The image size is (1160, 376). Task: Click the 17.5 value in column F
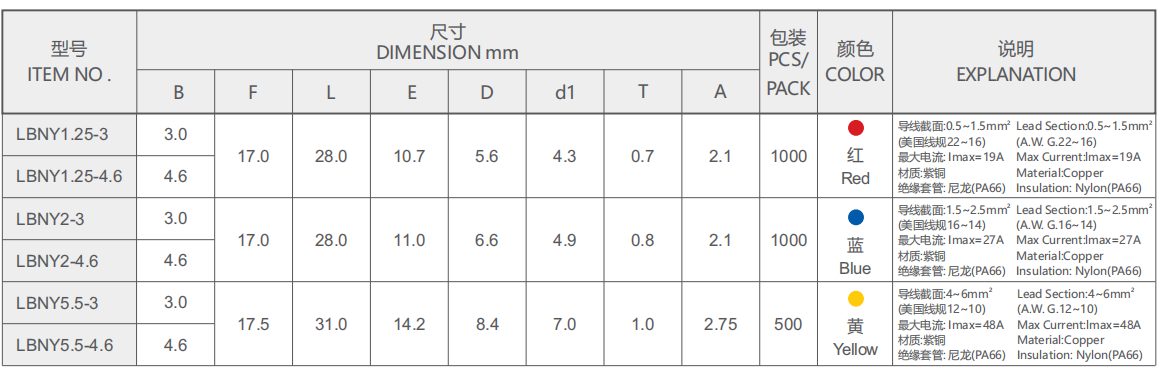[x=253, y=324]
